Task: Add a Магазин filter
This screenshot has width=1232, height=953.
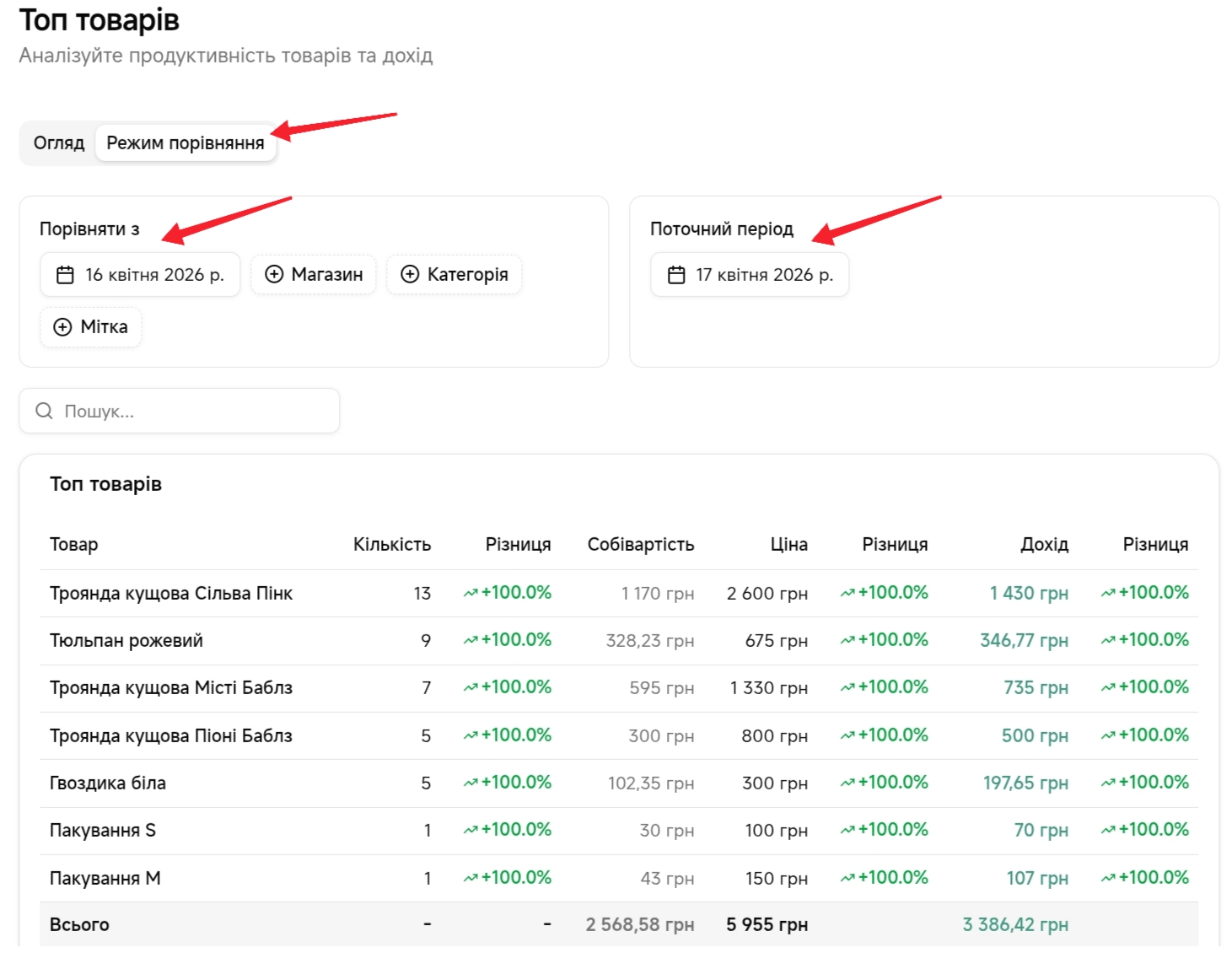Action: (x=314, y=275)
